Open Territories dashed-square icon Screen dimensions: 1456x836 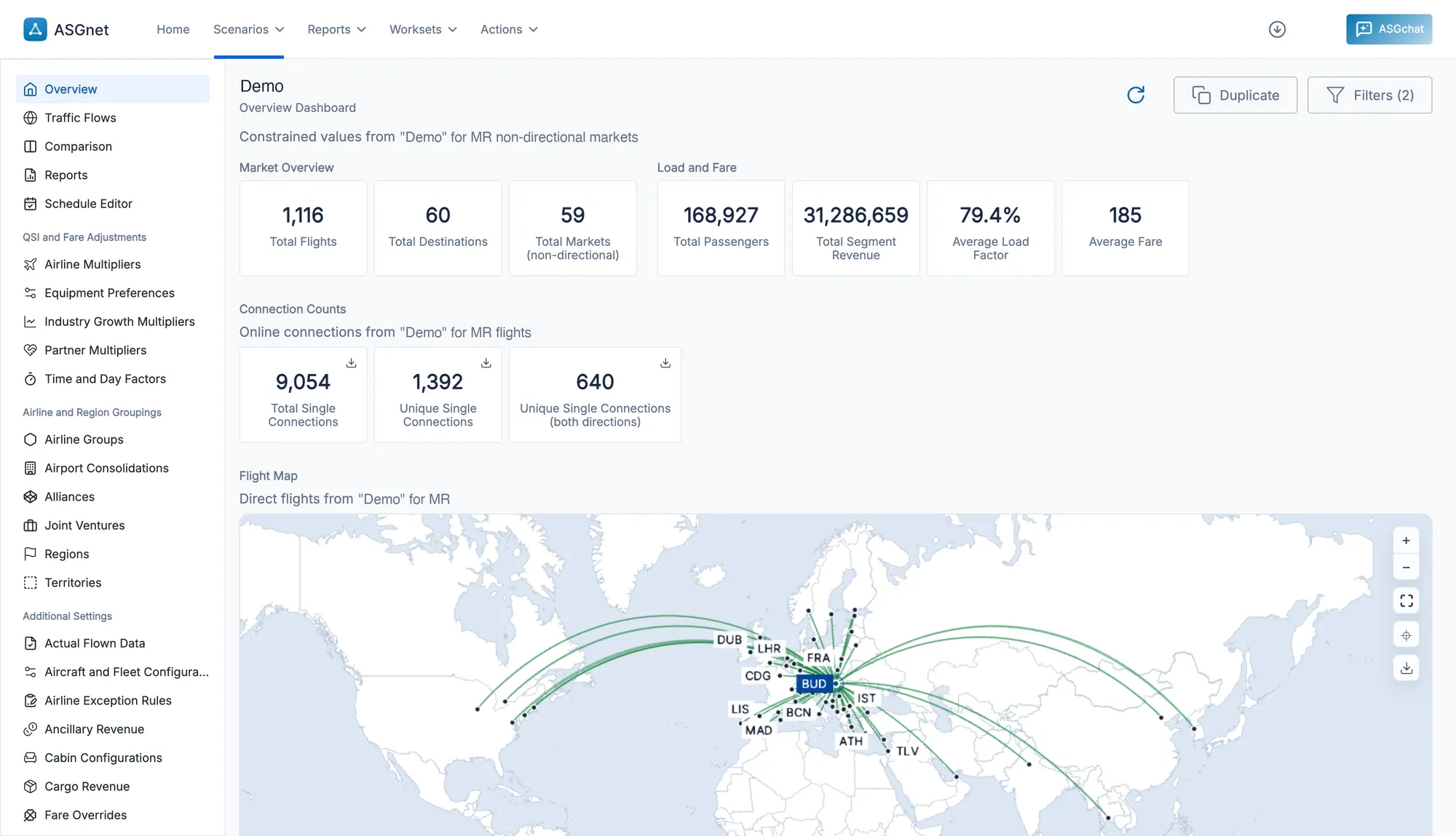point(30,583)
